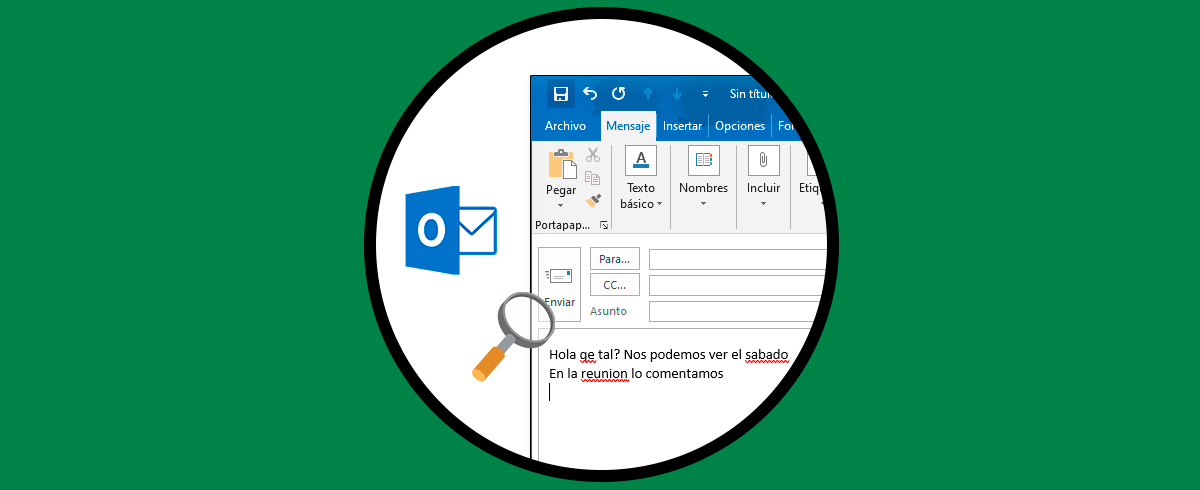Image resolution: width=1200 pixels, height=490 pixels.
Task: Open the Portapapeles dialog launcher
Action: coord(603,226)
